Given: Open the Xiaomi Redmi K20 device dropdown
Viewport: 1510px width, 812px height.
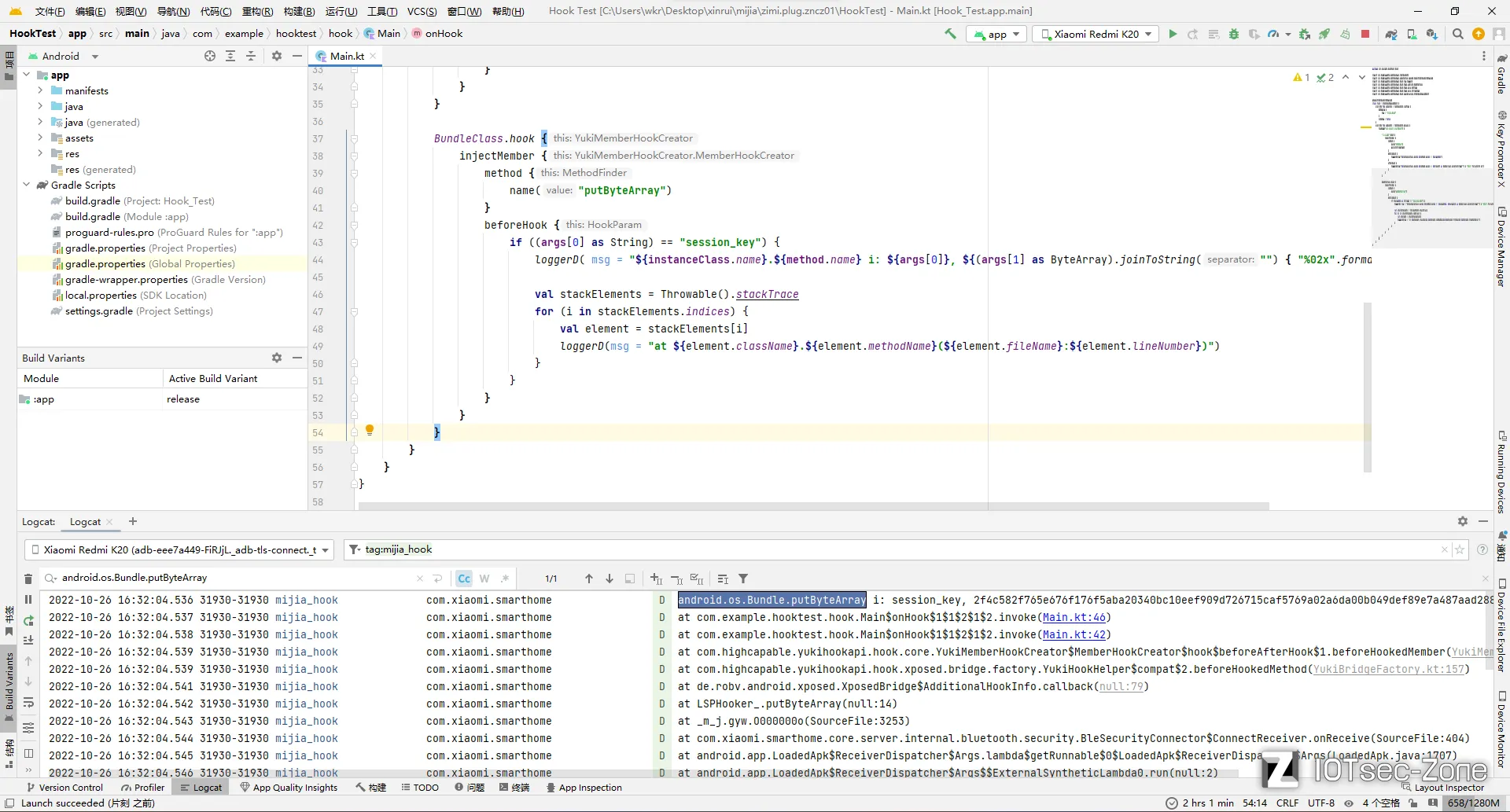Looking at the screenshot, I should click(x=1096, y=34).
